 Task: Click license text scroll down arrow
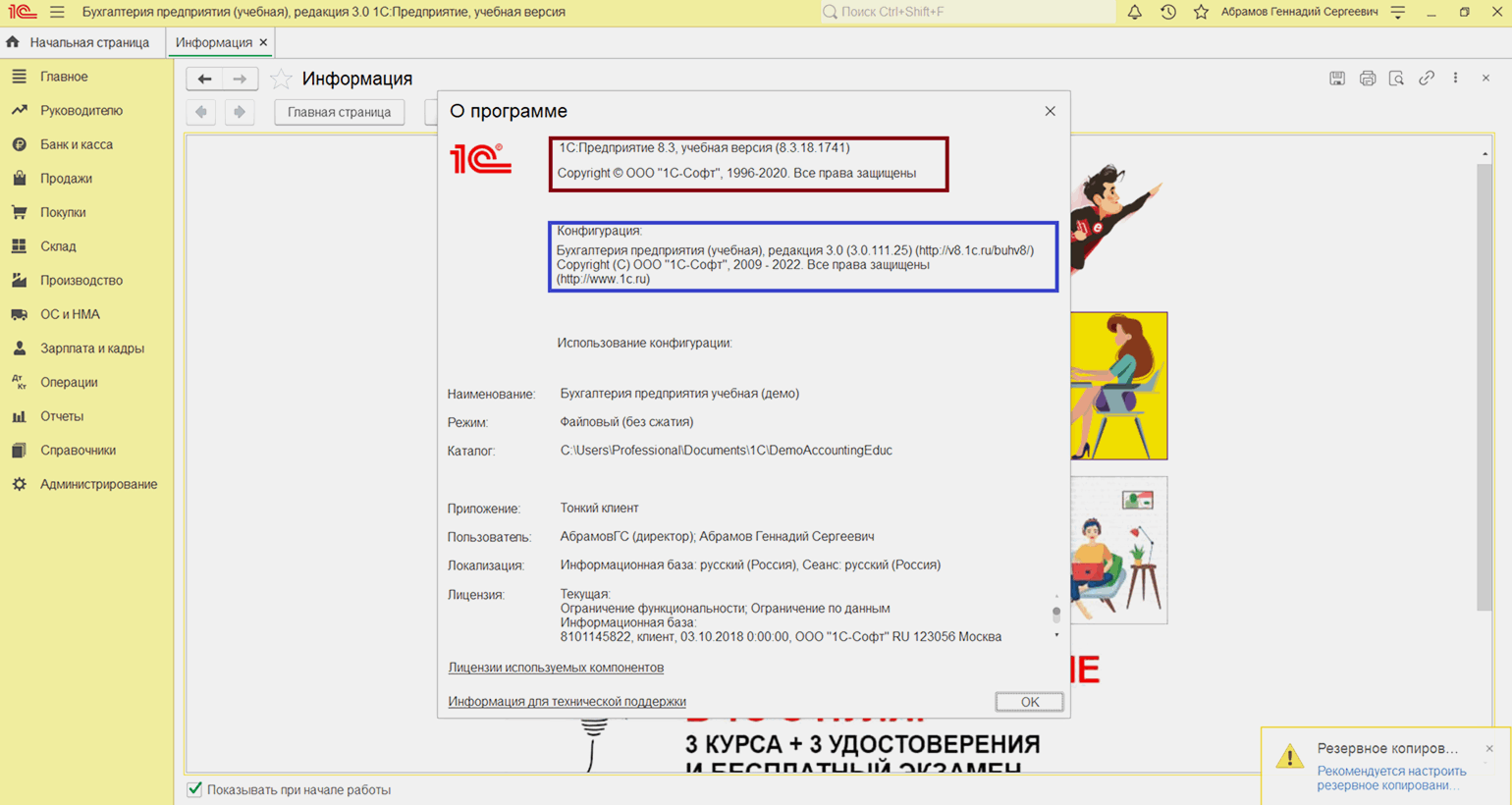[1056, 636]
